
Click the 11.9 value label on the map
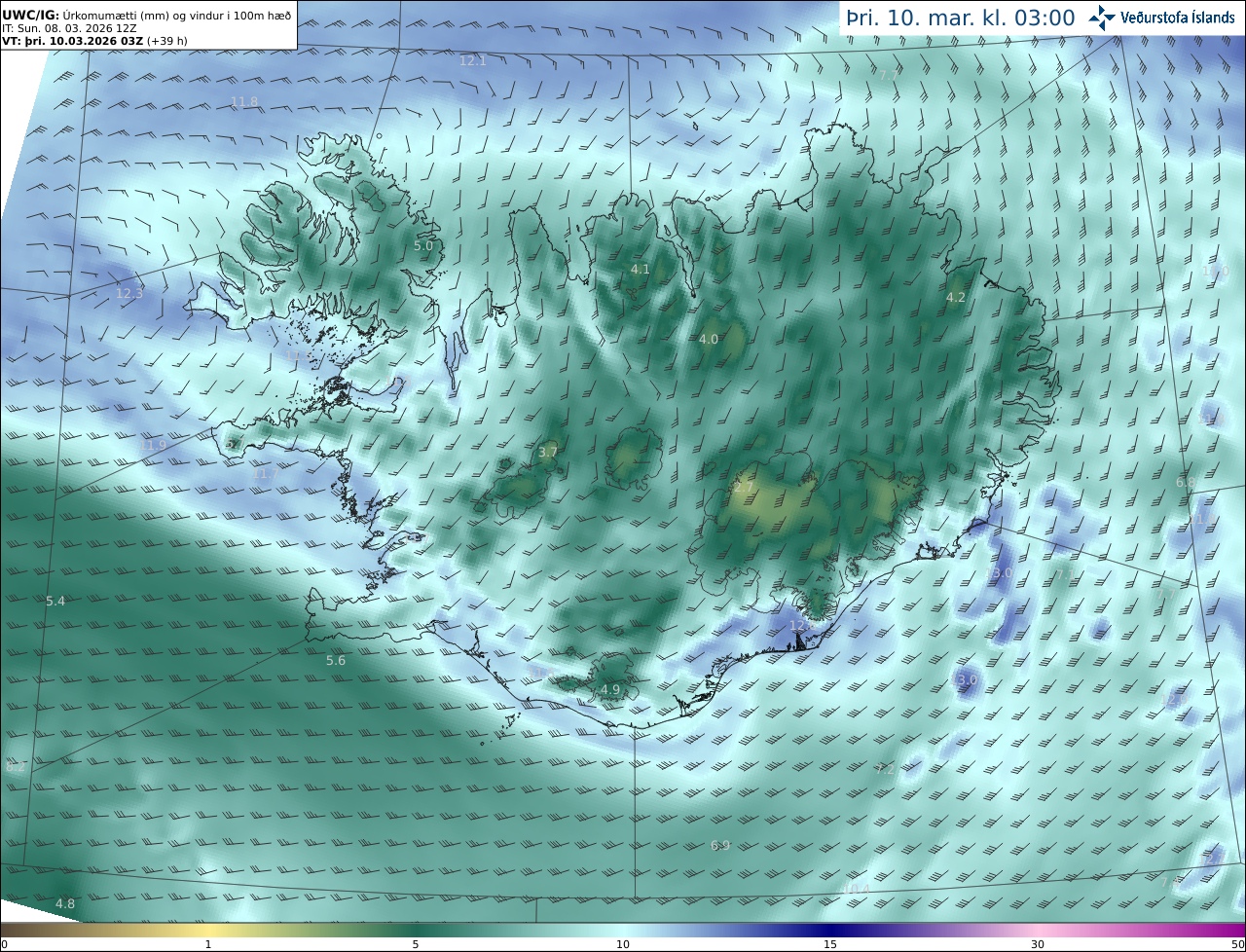[x=153, y=445]
